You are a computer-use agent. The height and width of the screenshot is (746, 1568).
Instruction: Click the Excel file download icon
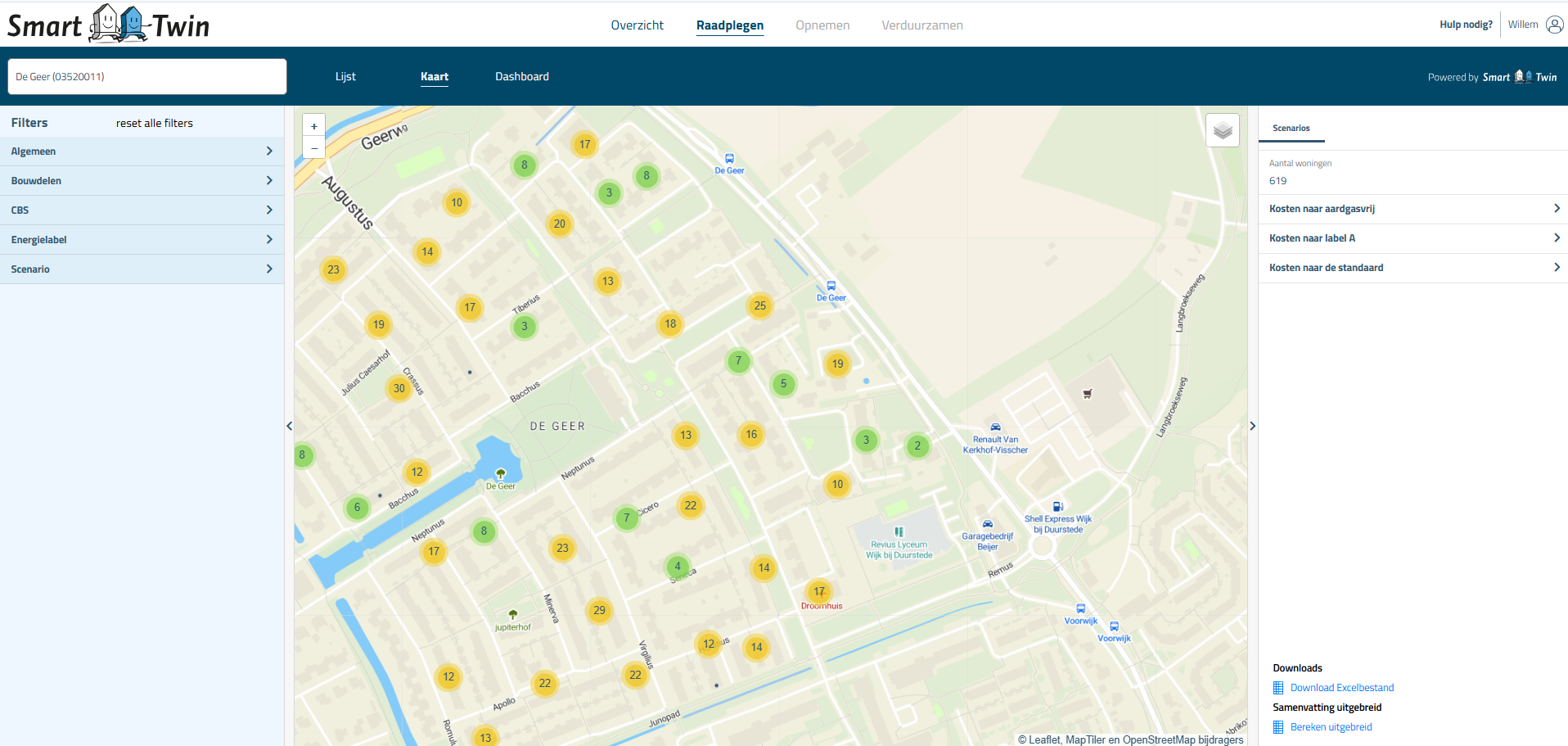click(1278, 688)
